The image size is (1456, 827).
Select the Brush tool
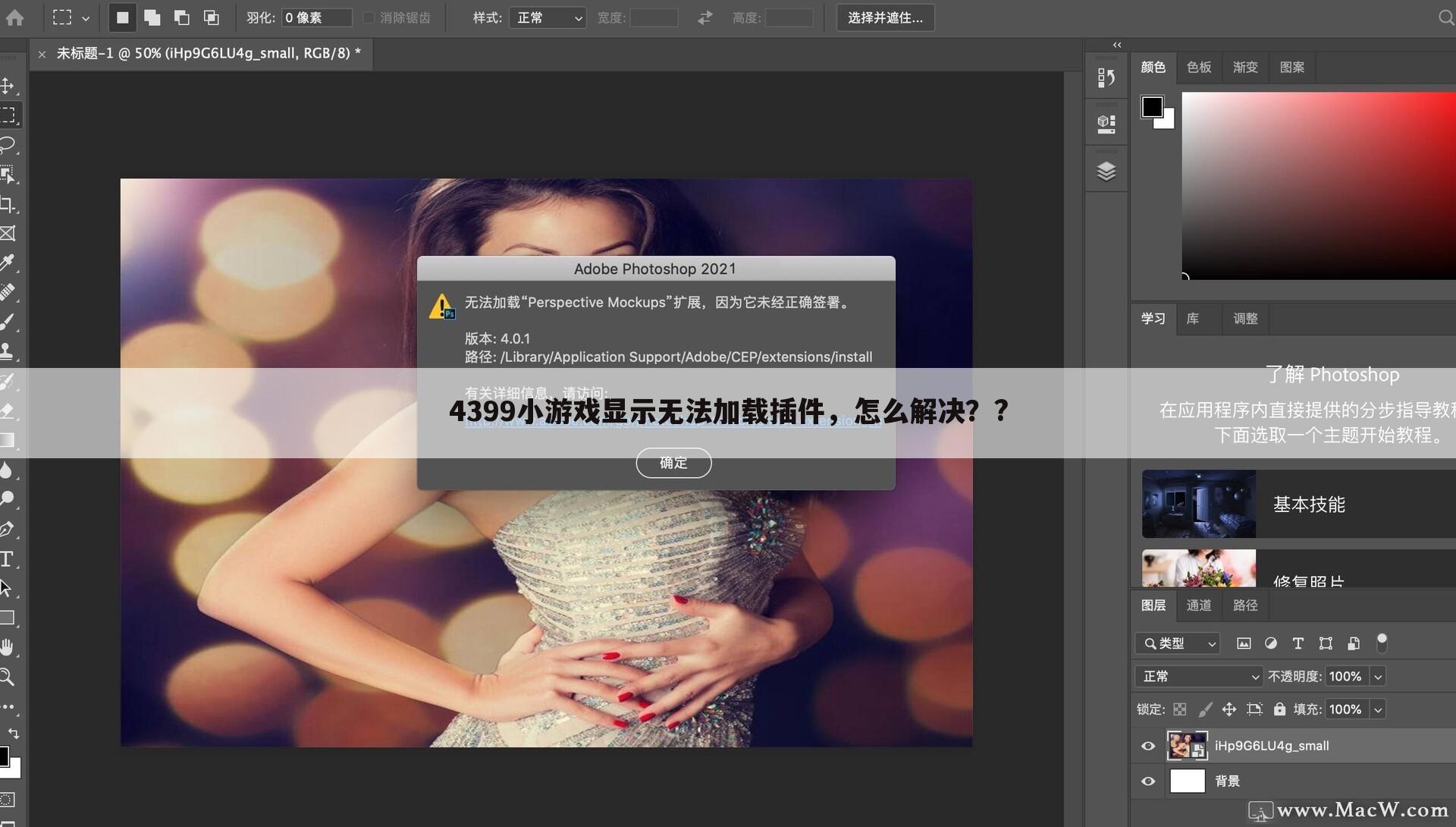click(x=8, y=322)
